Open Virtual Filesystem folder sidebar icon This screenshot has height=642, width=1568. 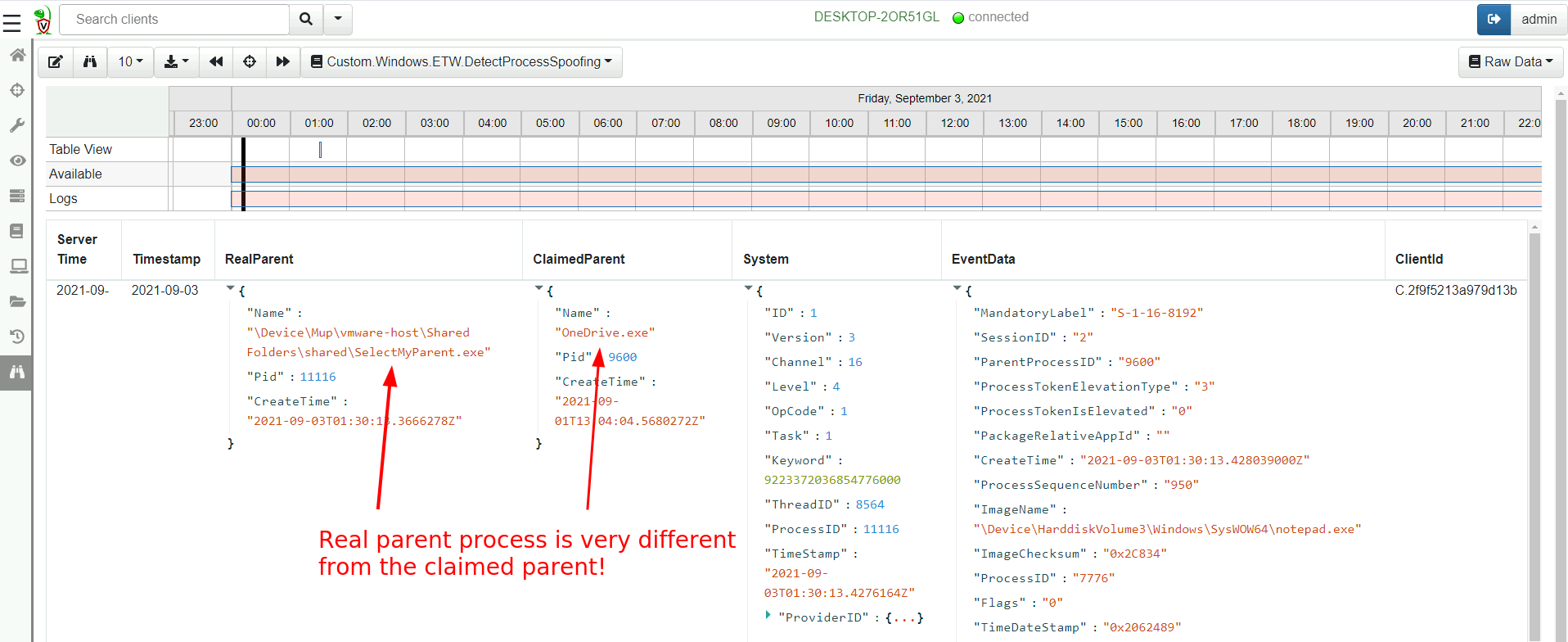[x=17, y=301]
